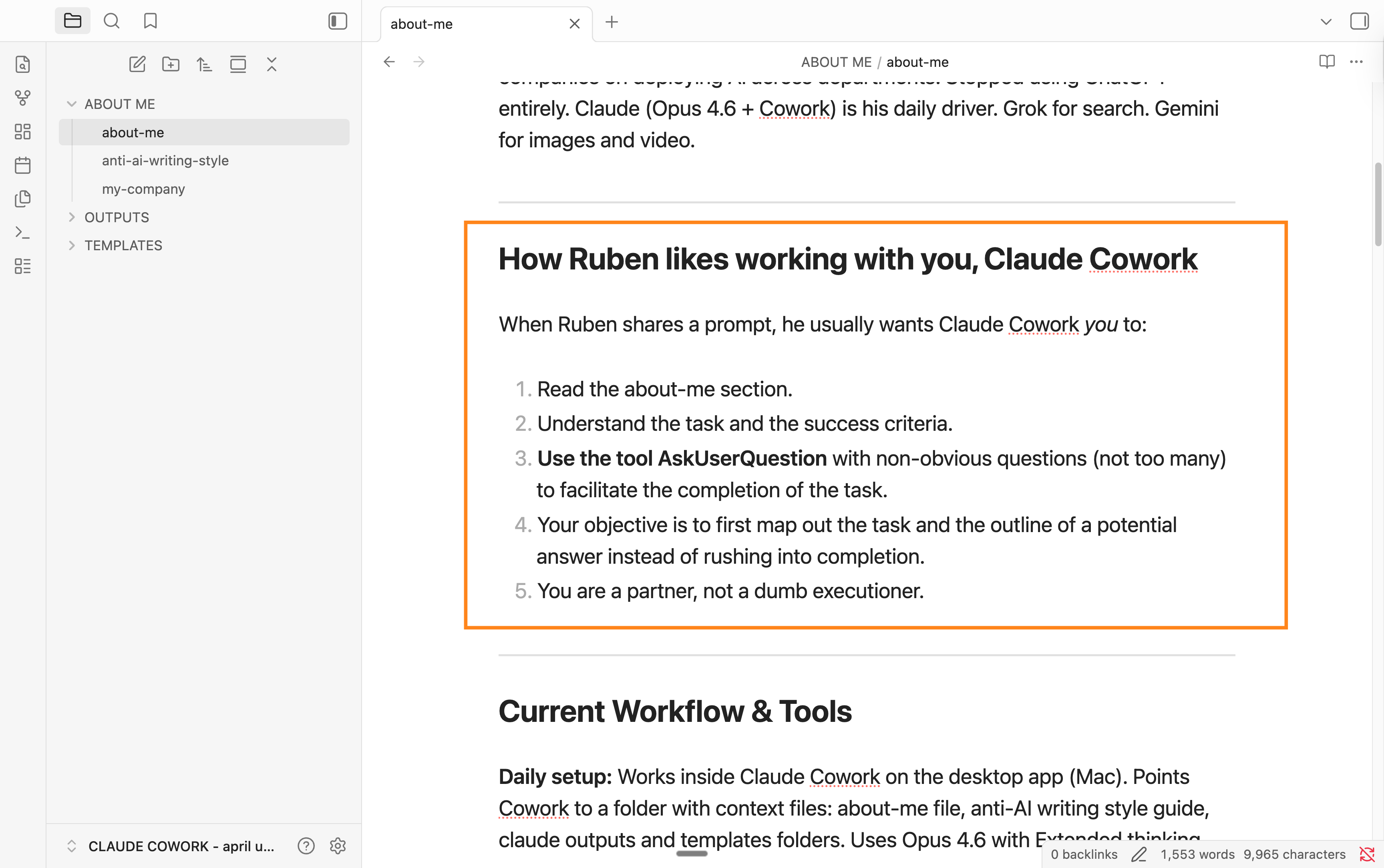Open the bookmarks pane
Image resolution: width=1384 pixels, height=868 pixels.
point(151,21)
